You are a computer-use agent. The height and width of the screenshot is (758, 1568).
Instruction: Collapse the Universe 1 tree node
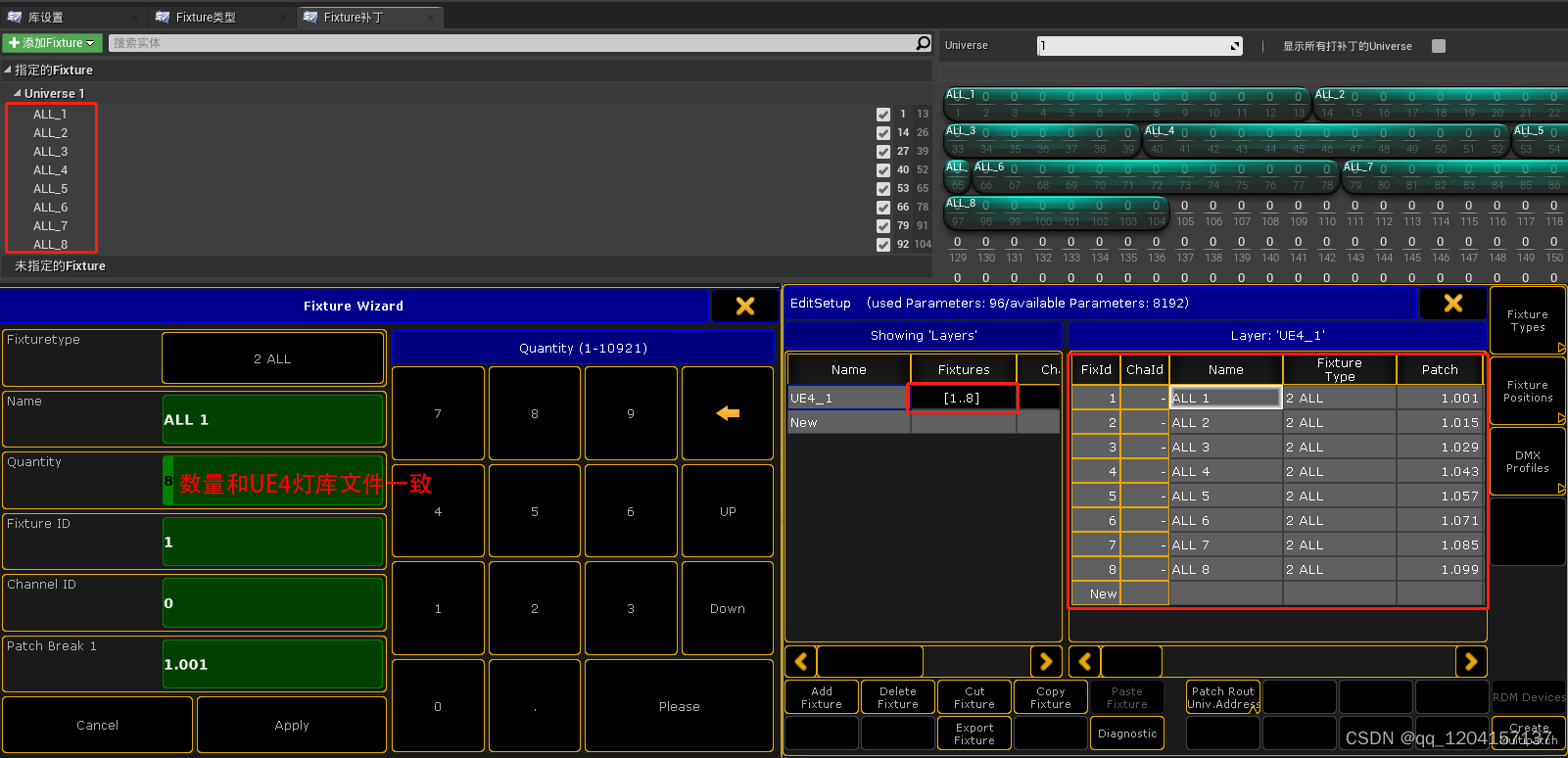(18, 93)
